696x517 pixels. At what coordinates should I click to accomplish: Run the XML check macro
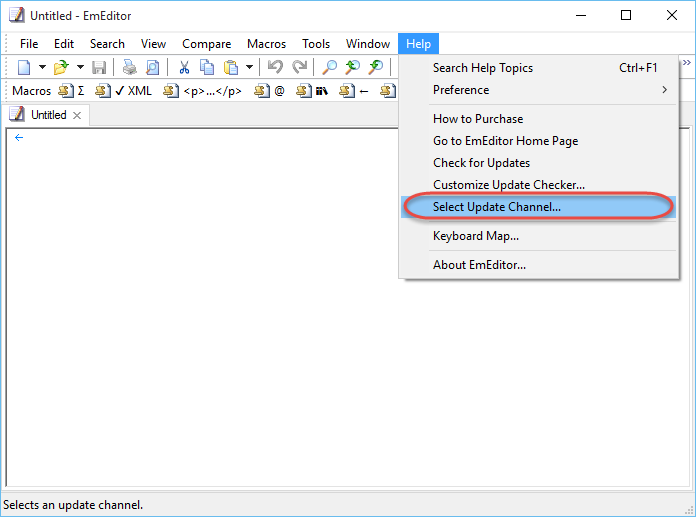tap(123, 91)
